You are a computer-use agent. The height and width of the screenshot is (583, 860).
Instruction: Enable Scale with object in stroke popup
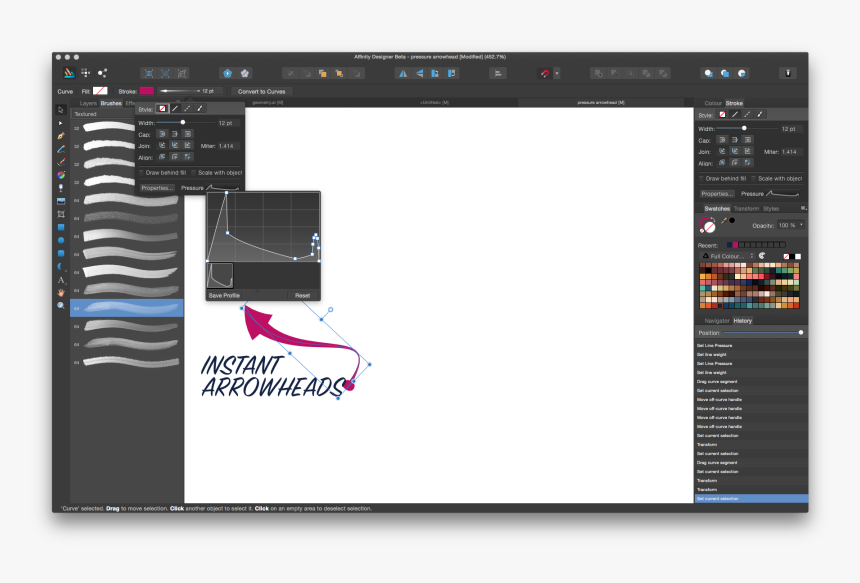point(194,173)
